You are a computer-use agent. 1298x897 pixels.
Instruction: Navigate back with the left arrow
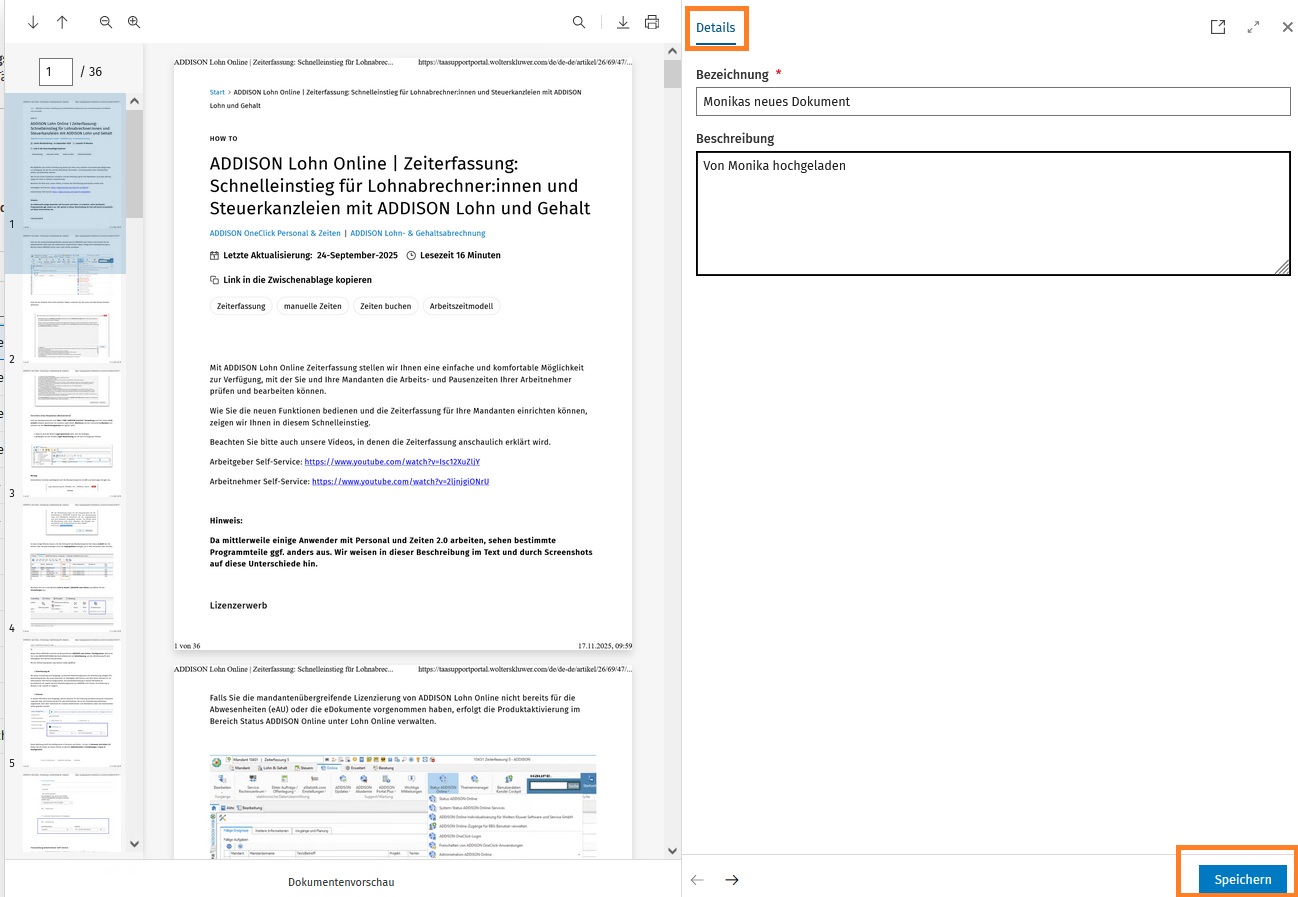coord(698,880)
